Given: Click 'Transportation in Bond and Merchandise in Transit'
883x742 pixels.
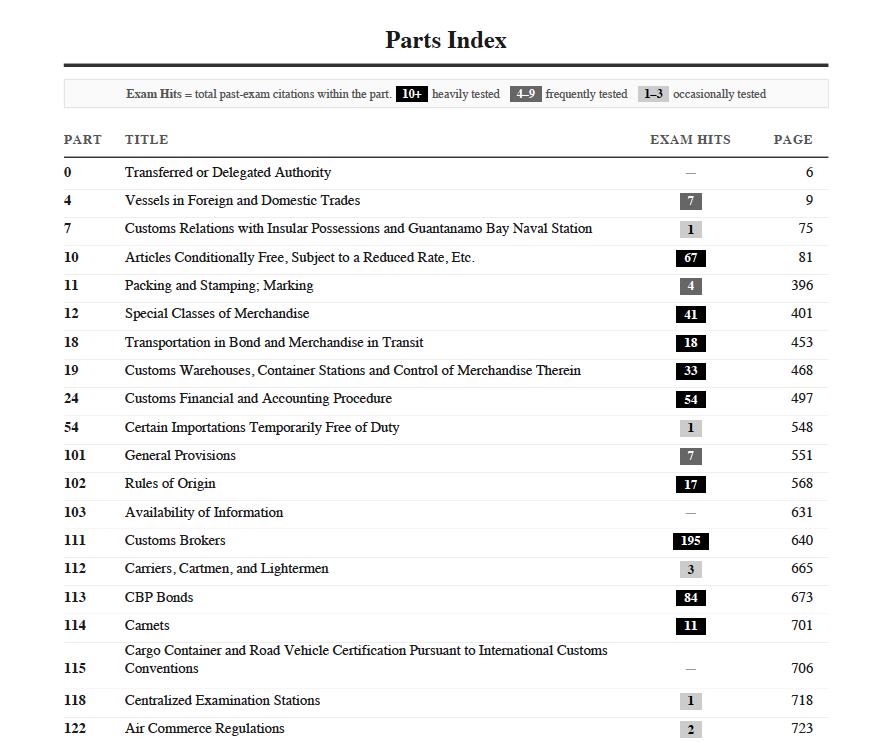Looking at the screenshot, I should (274, 342).
